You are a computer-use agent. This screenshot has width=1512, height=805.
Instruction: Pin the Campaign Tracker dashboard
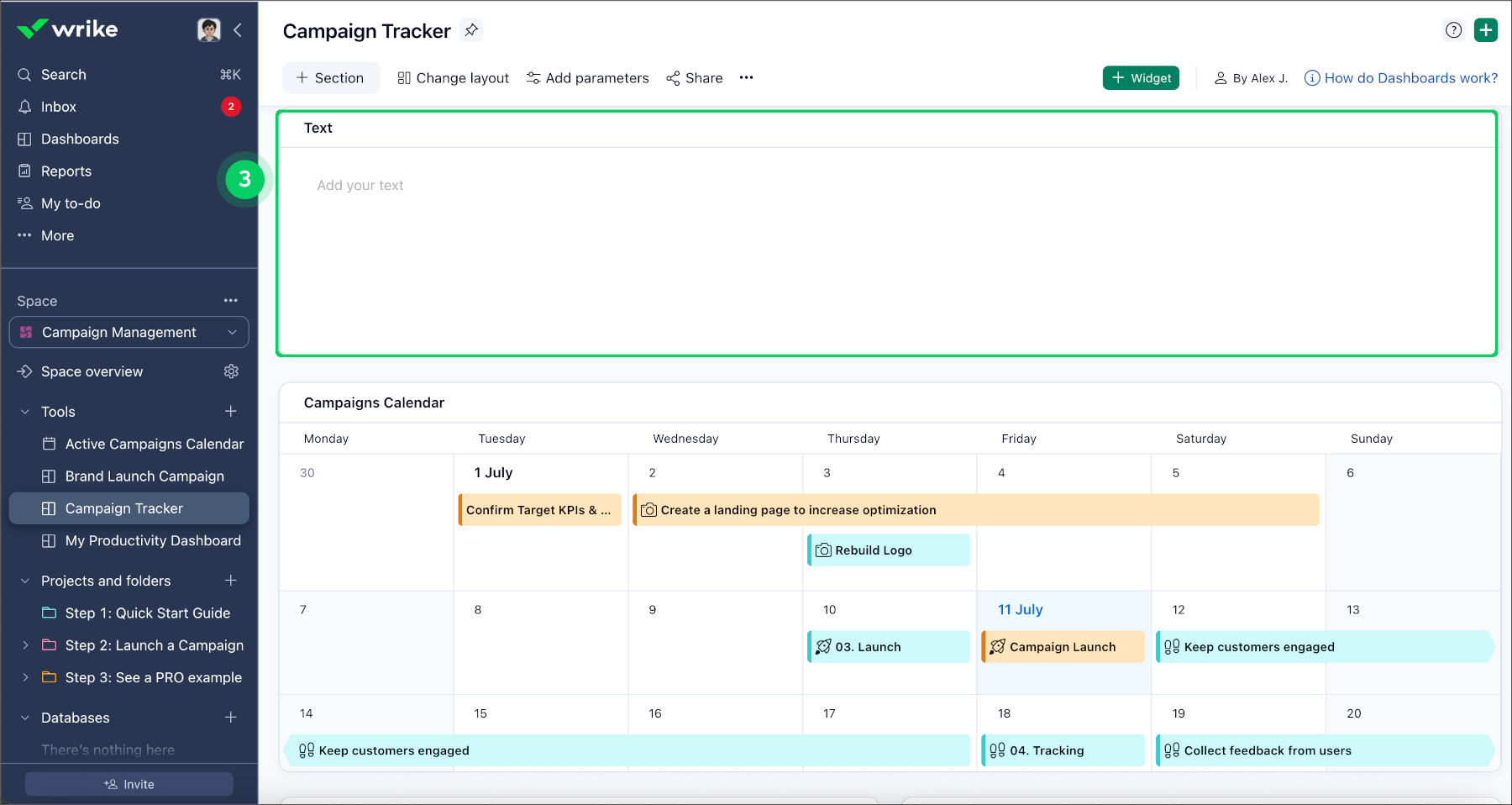tap(471, 30)
